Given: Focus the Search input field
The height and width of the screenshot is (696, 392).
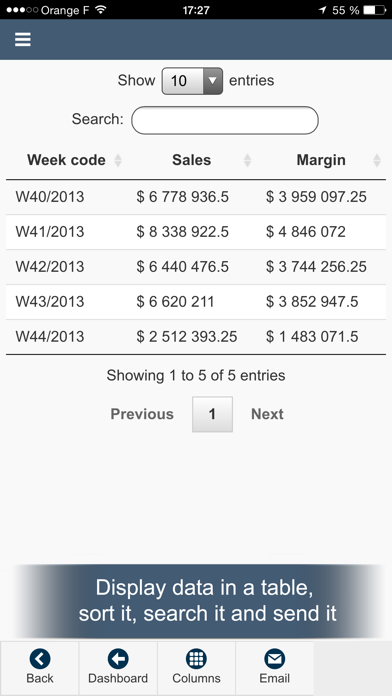Looking at the screenshot, I should coord(225,120).
